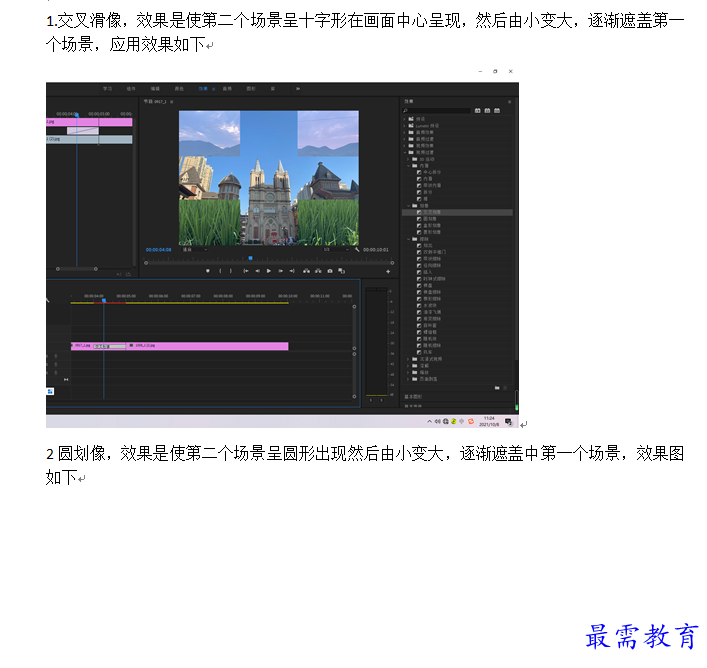Open the 基本图形 panel
The height and width of the screenshot is (668, 707).
coord(413,397)
